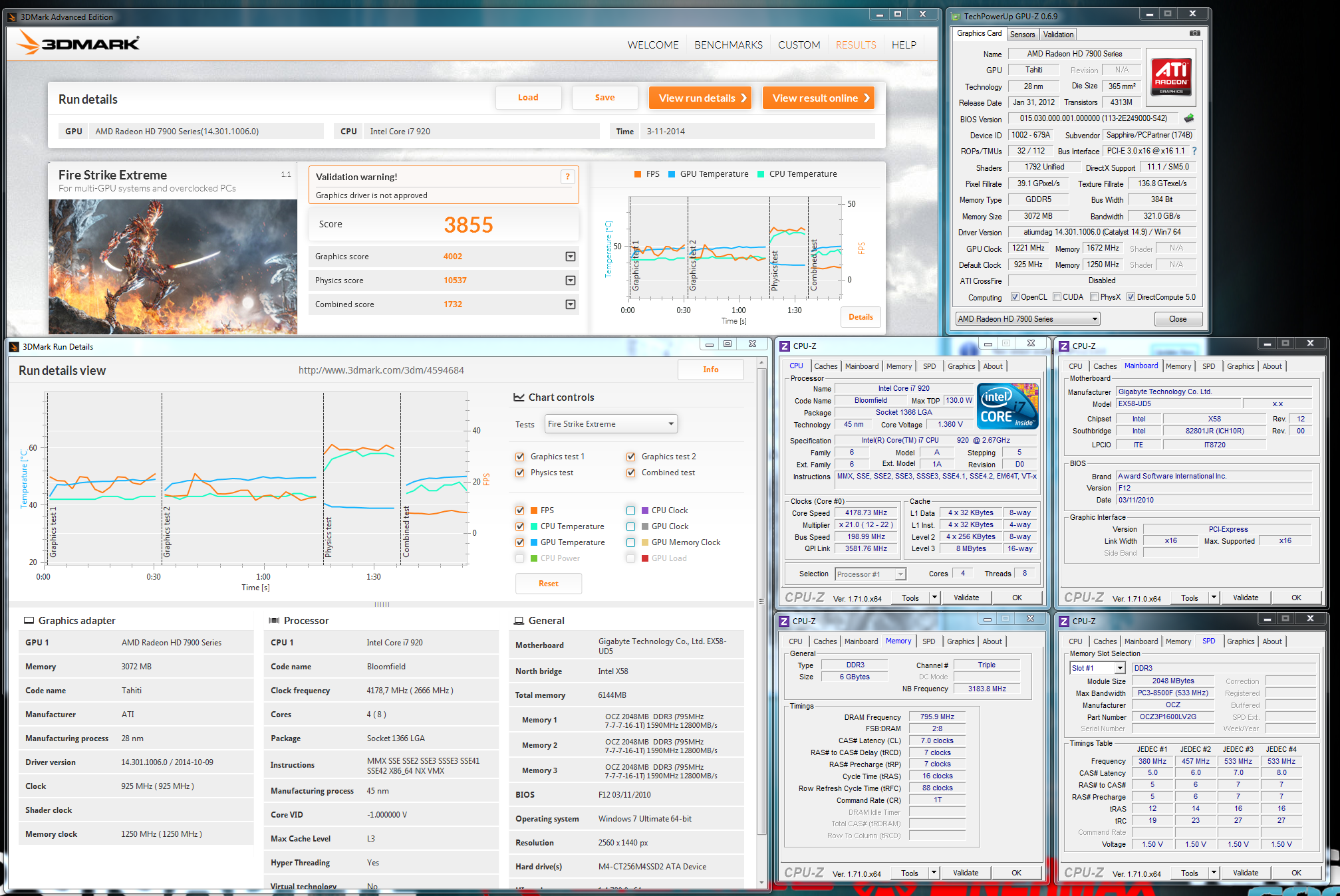Click CPU-Z title icon in Mainboard window

(1064, 346)
